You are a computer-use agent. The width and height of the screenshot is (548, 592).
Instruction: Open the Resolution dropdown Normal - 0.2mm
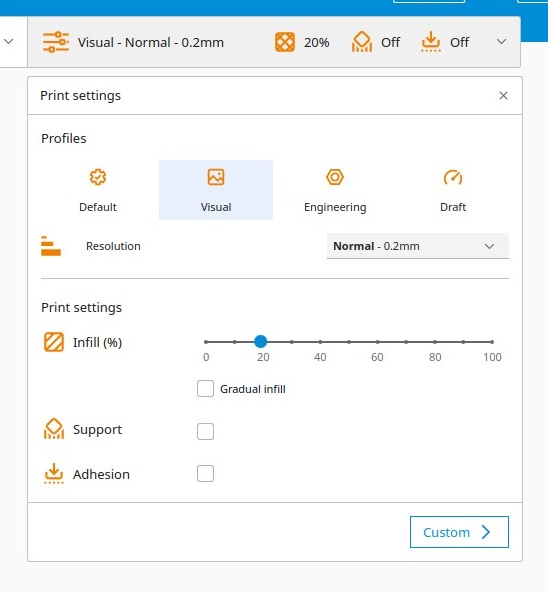[x=418, y=246]
